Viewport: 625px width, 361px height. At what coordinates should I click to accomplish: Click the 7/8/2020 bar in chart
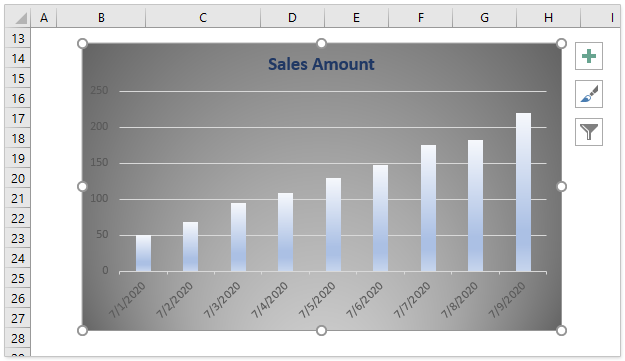475,206
